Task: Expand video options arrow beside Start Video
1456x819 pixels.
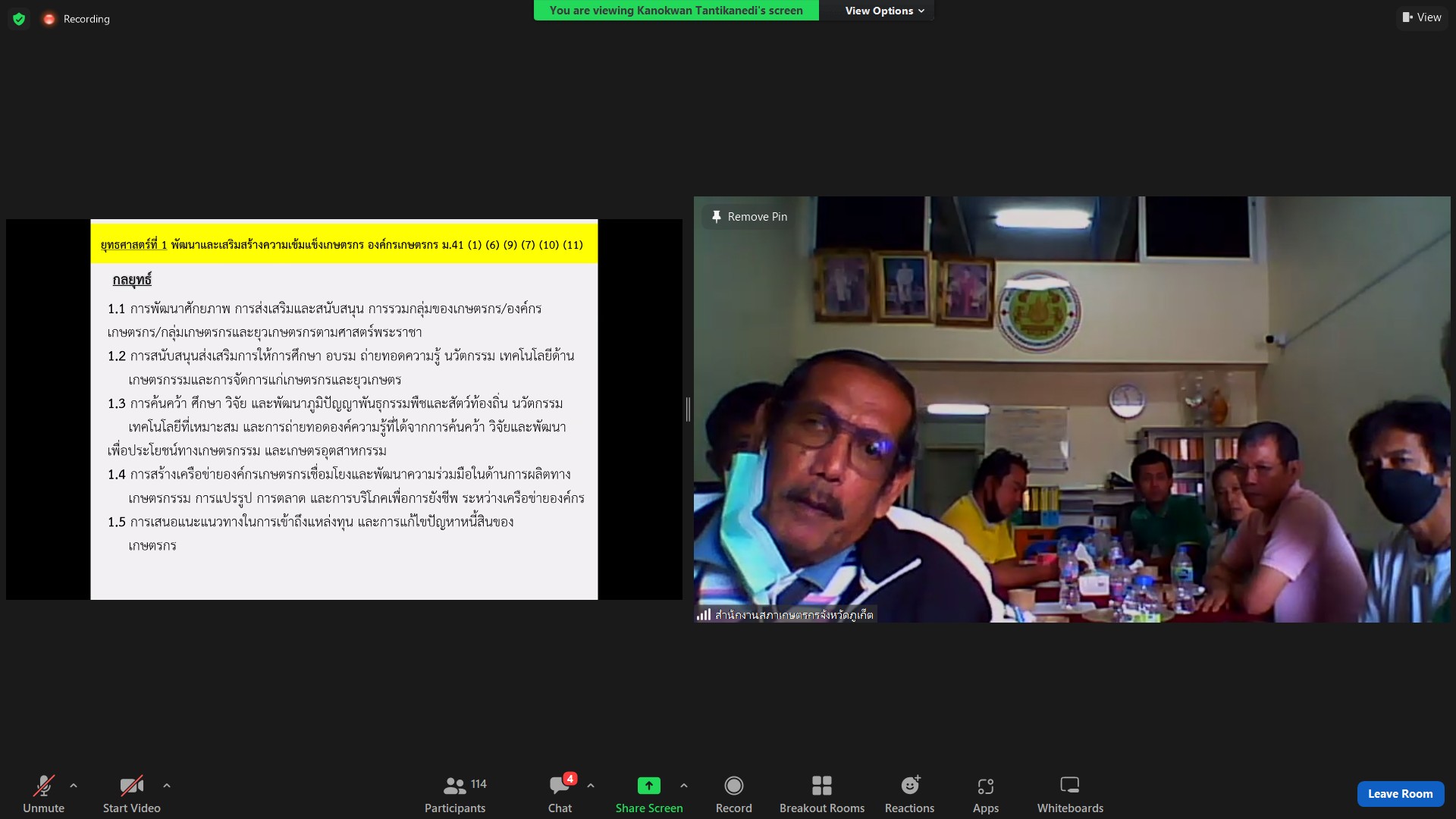Action: pyautogui.click(x=167, y=786)
